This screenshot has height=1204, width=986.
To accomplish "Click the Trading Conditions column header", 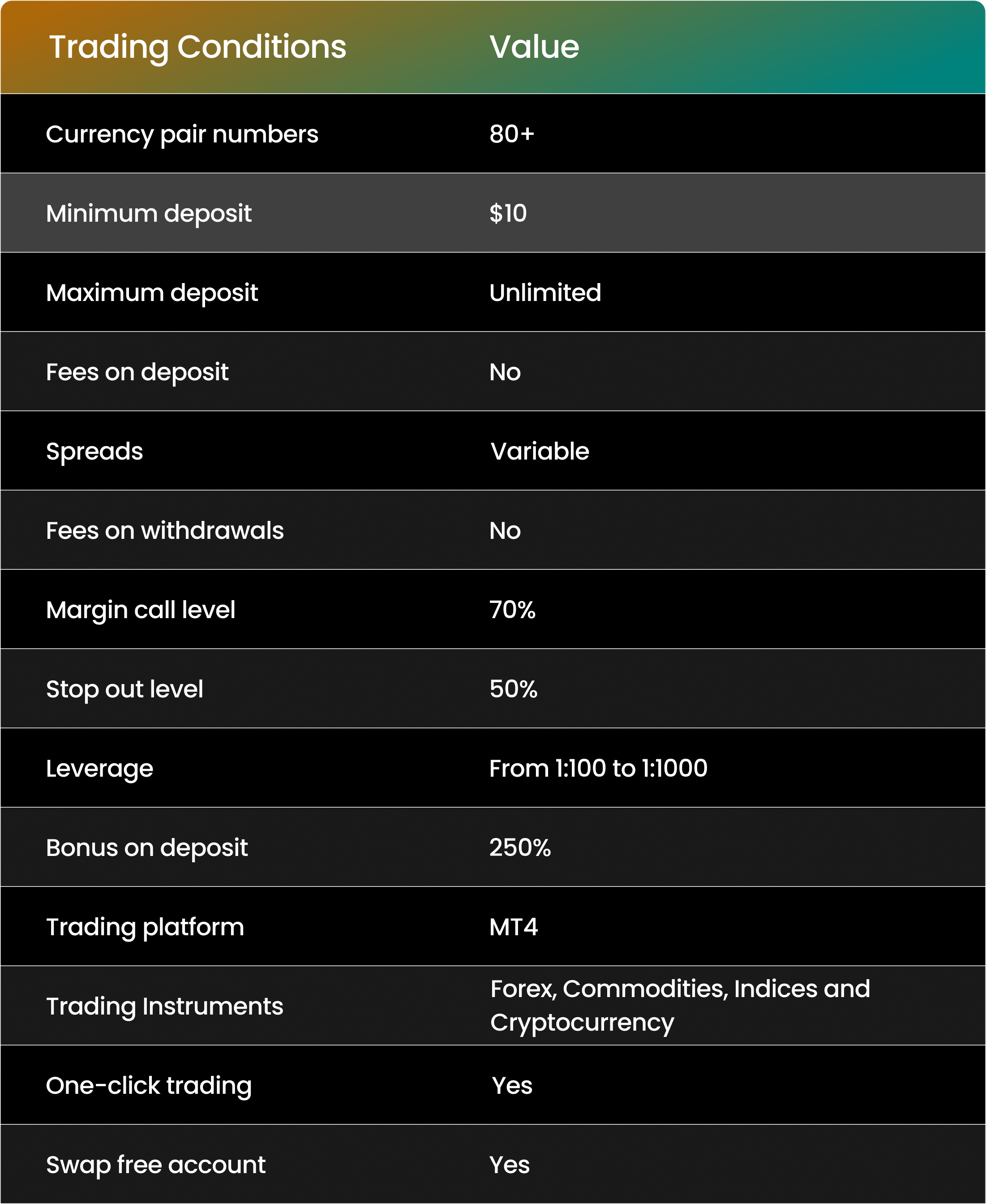I will pyautogui.click(x=197, y=47).
